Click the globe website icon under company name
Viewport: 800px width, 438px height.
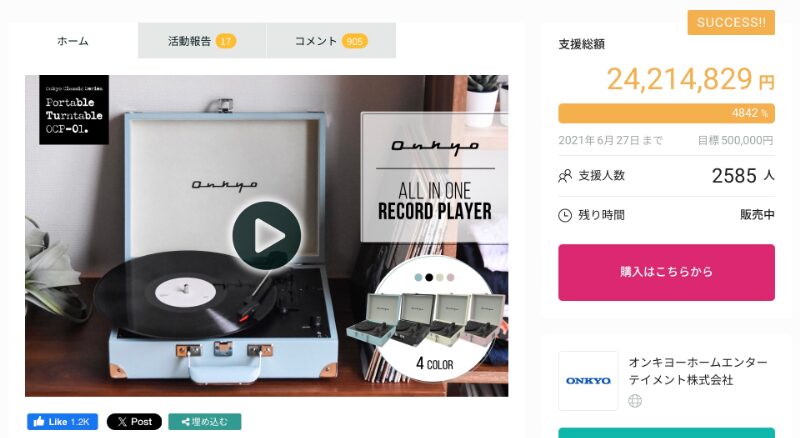(x=635, y=401)
